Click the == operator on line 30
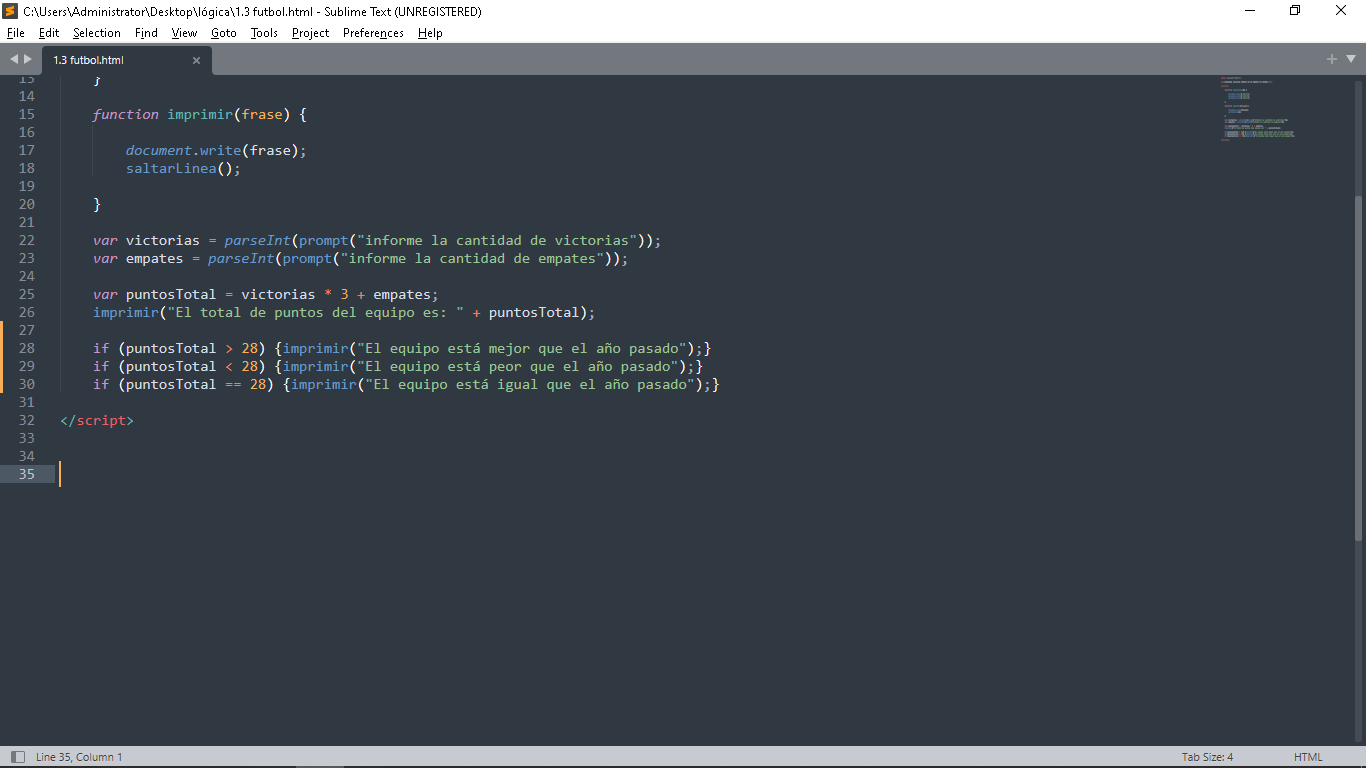Screen dimensions: 1366x768 click(233, 384)
